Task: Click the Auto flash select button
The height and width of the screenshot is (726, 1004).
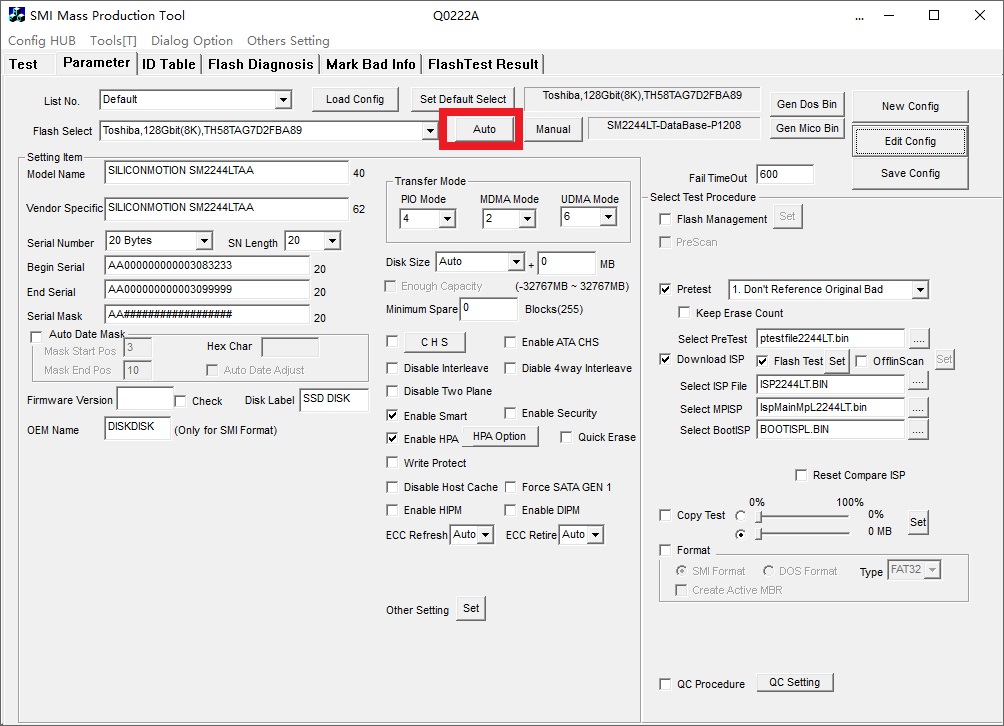Action: point(484,130)
